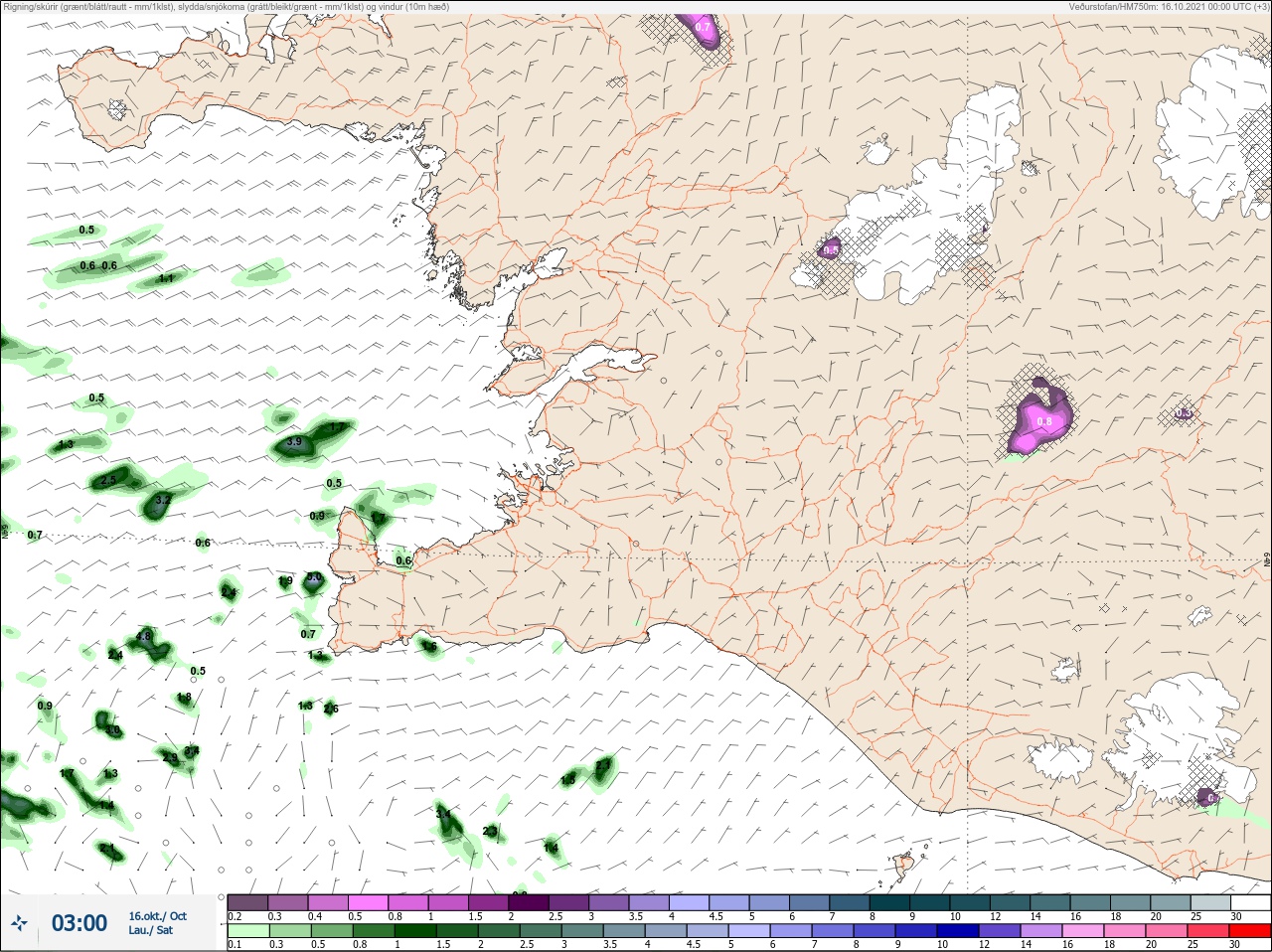Select the bright red 30 swatch ending the lower legend row
This screenshot has height=952, width=1272.
[x=1250, y=931]
